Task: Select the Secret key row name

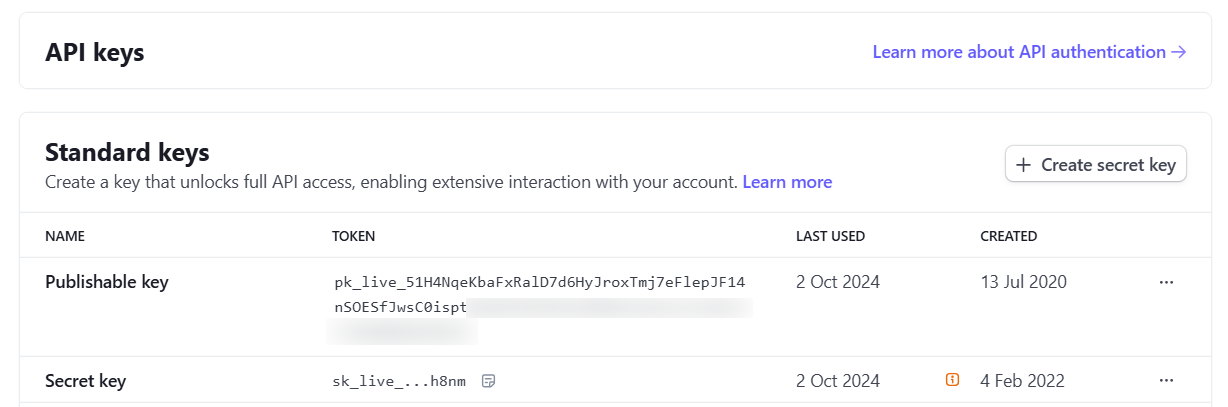Action: (x=86, y=381)
